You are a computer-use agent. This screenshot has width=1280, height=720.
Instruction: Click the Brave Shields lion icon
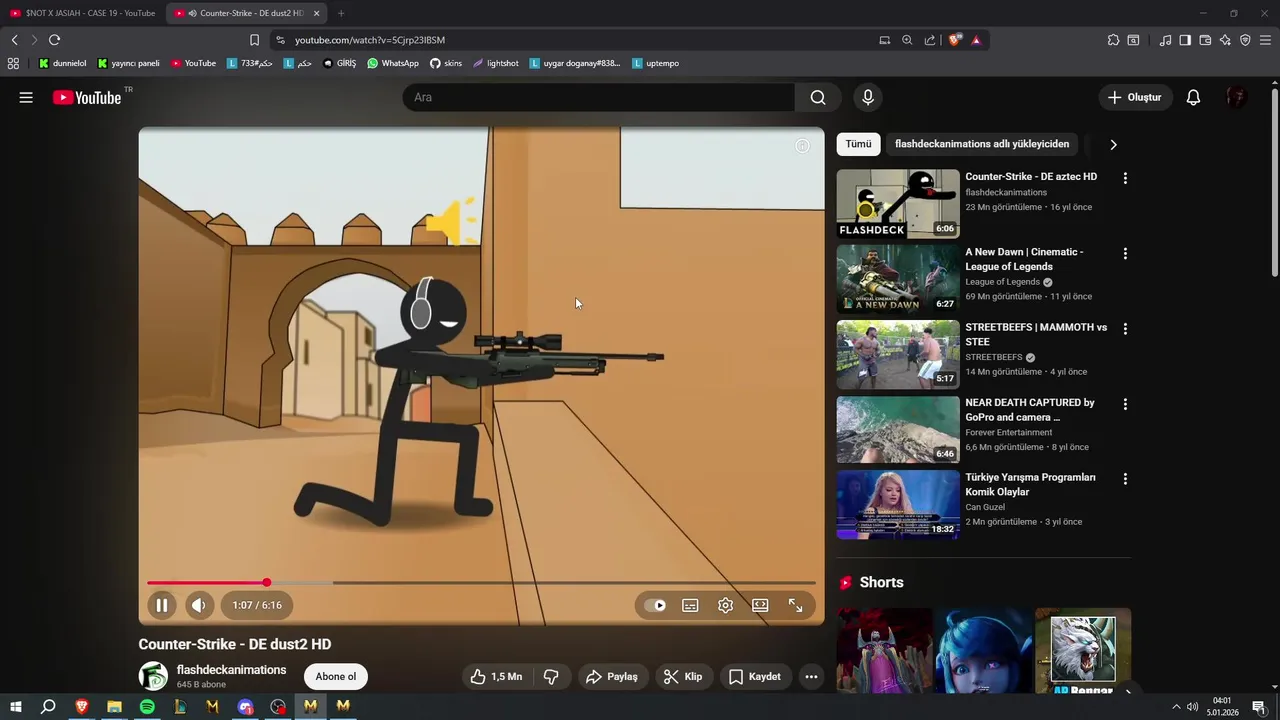(955, 40)
